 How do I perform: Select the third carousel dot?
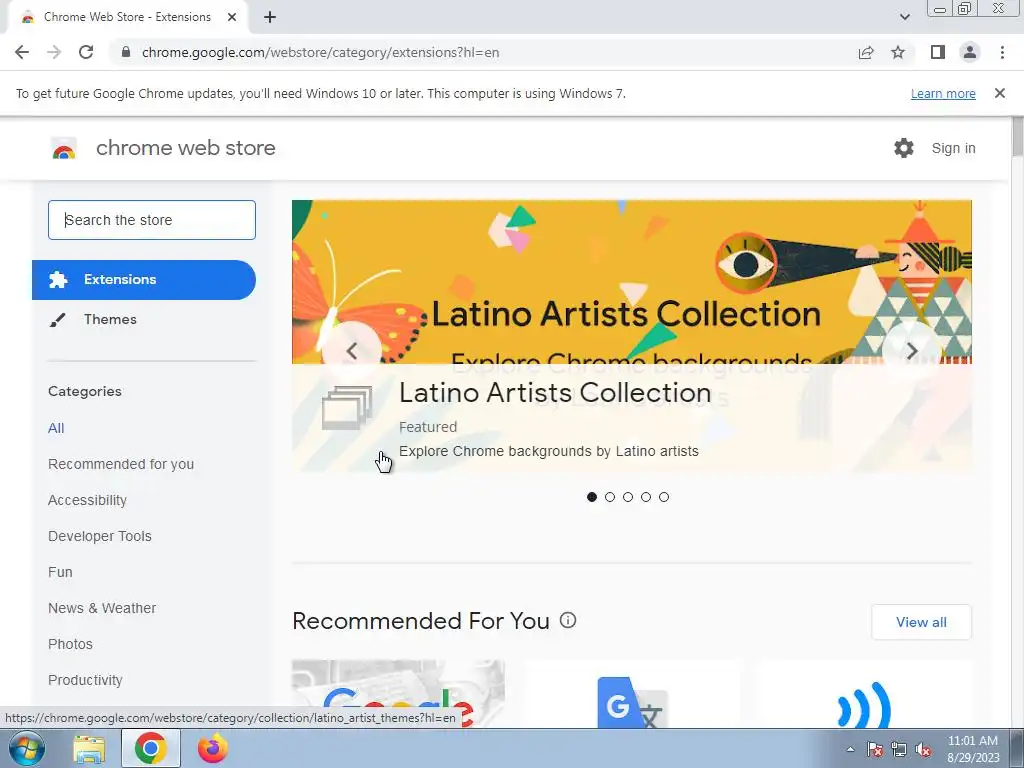point(628,497)
